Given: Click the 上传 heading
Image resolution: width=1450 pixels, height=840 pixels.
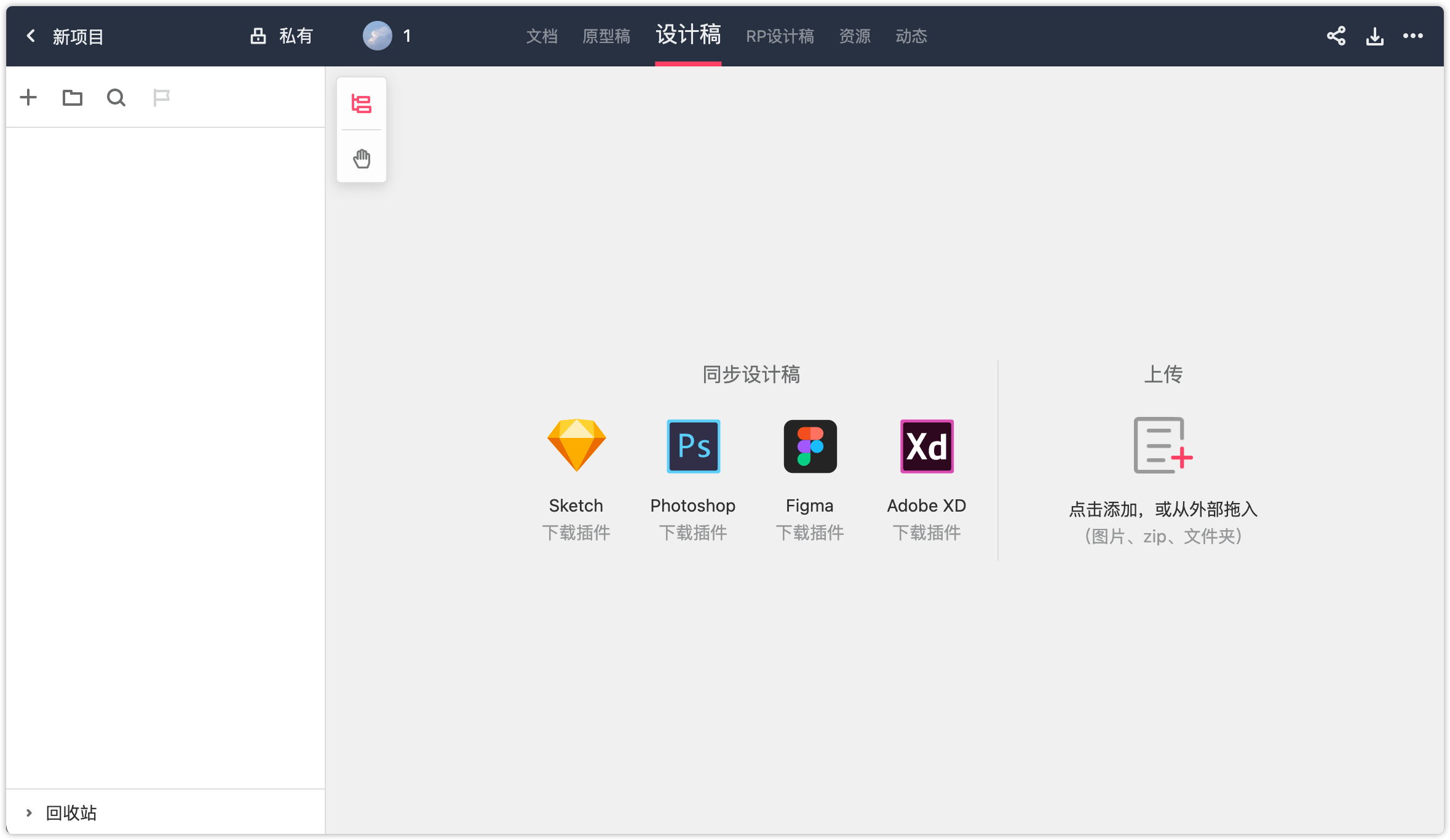Looking at the screenshot, I should coord(1163,374).
